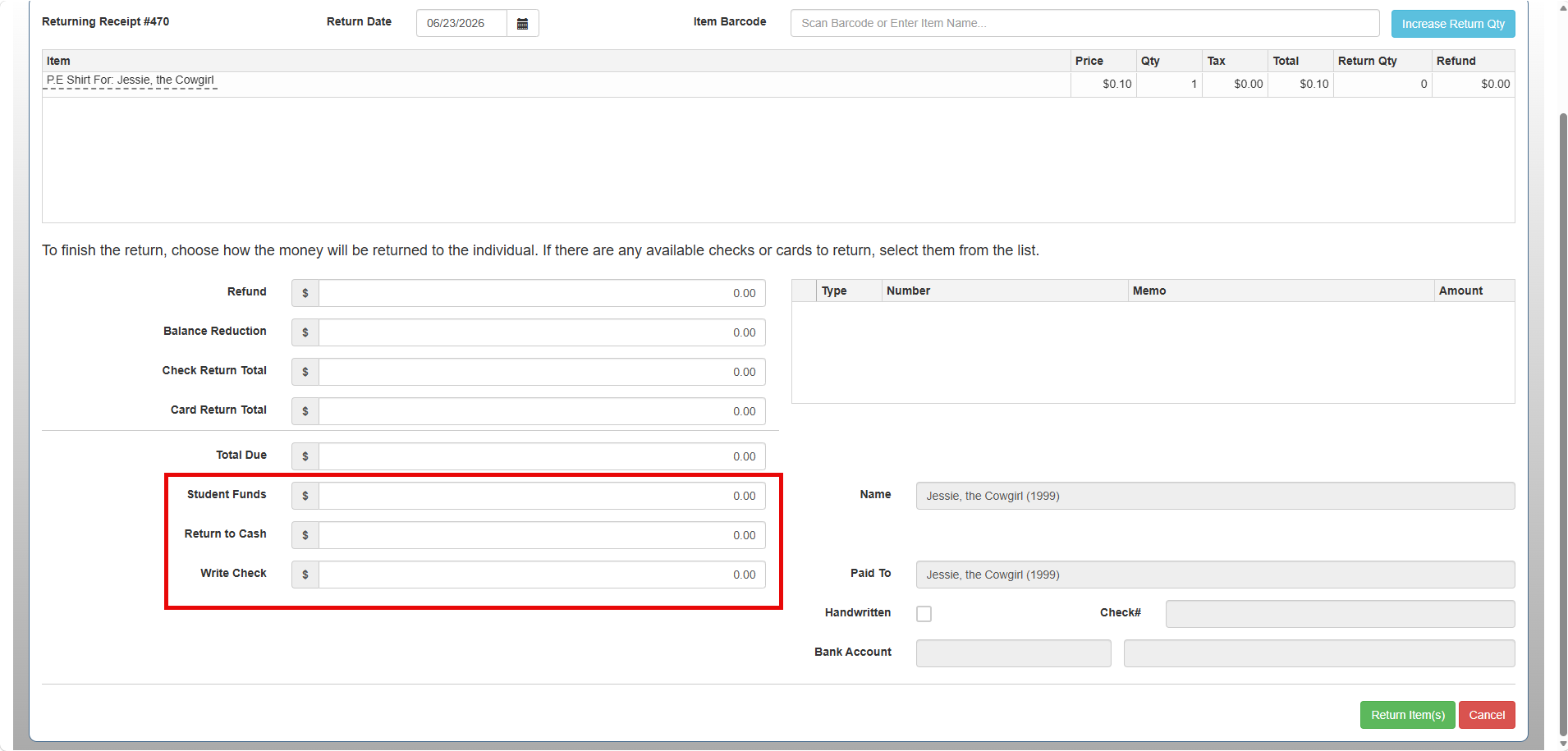This screenshot has width=1568, height=751.
Task: Click the first Bank Account field
Action: point(1013,653)
